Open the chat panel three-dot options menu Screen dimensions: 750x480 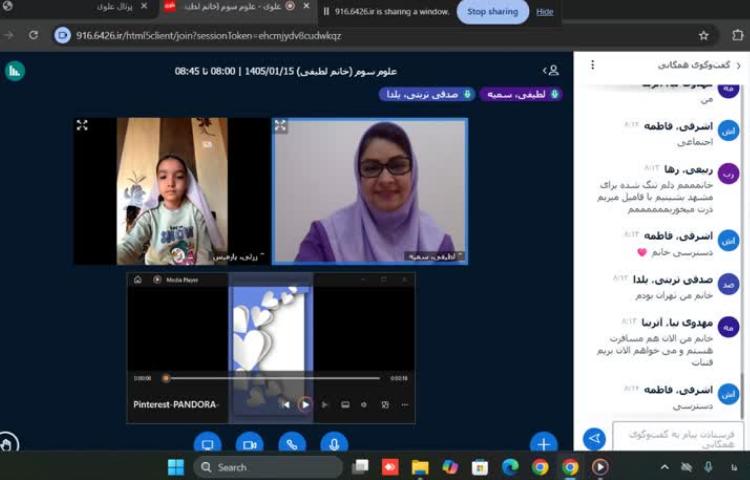[x=593, y=65]
